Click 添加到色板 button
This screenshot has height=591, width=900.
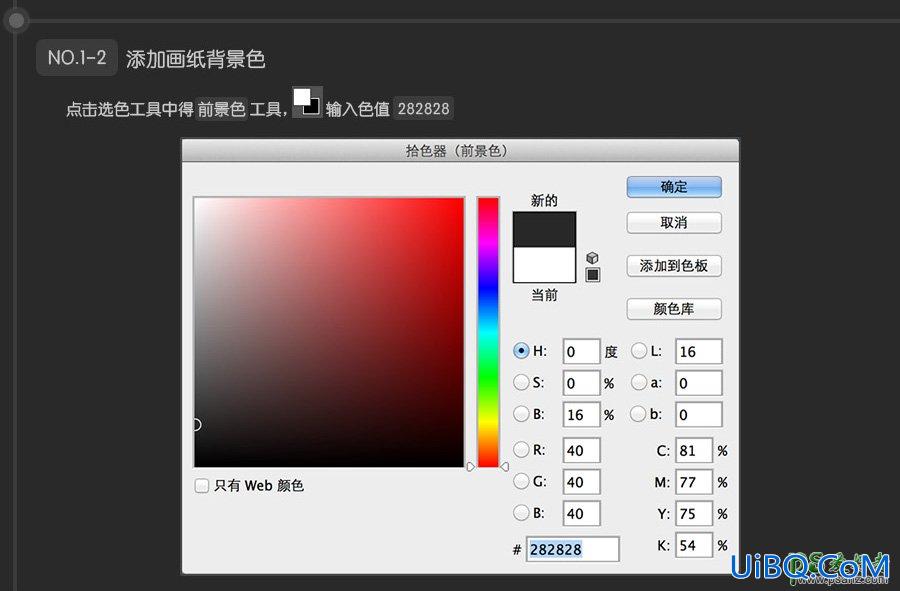(674, 266)
